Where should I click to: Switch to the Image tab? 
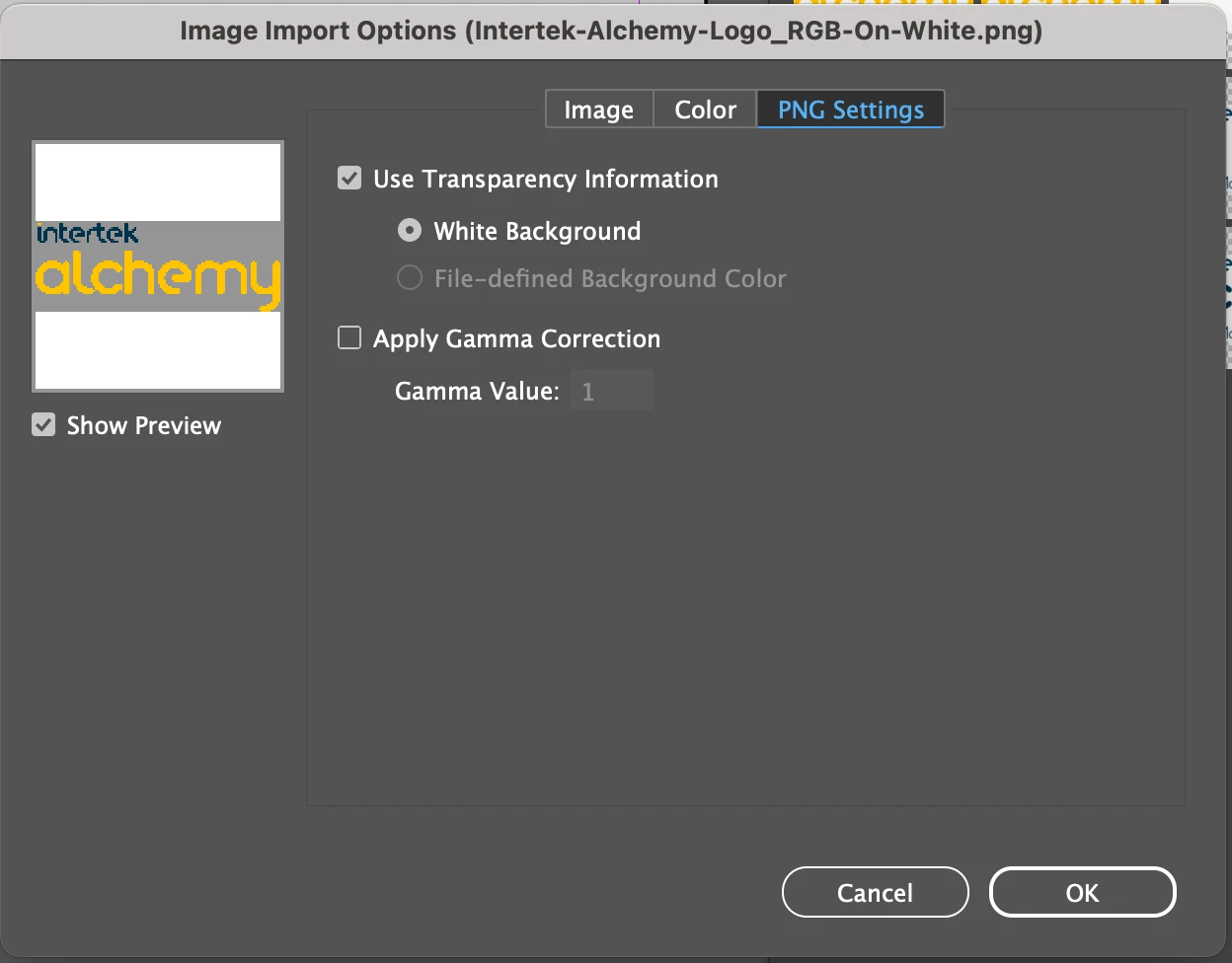[599, 110]
